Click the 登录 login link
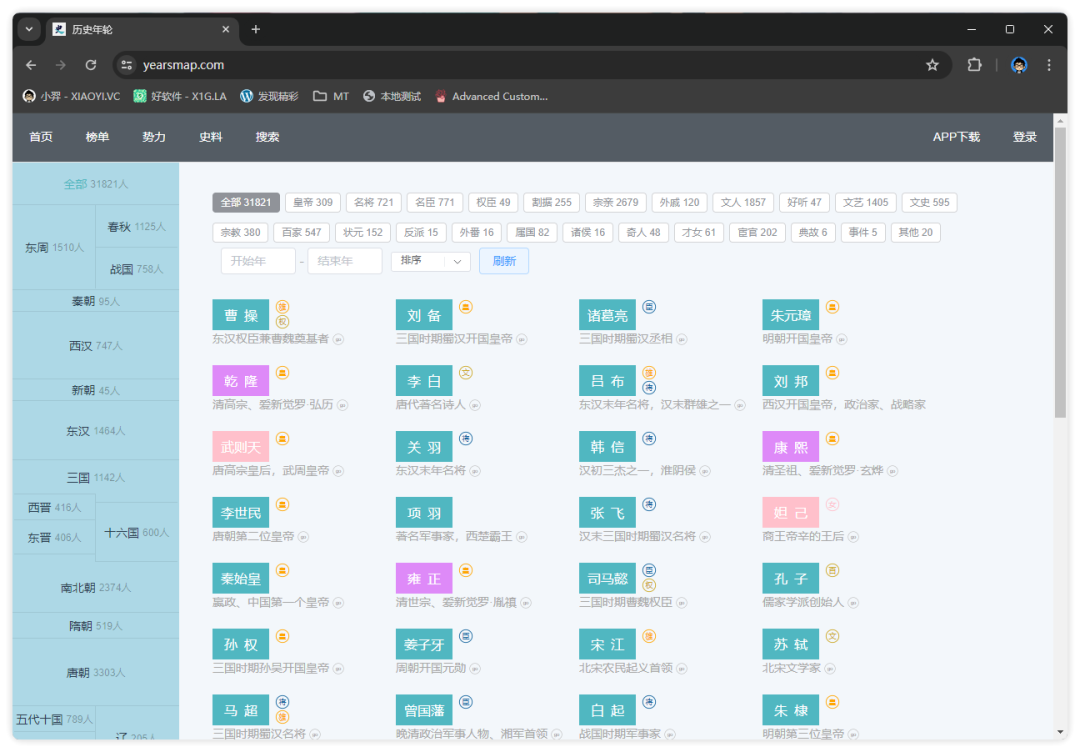1080x752 pixels. pos(1024,137)
